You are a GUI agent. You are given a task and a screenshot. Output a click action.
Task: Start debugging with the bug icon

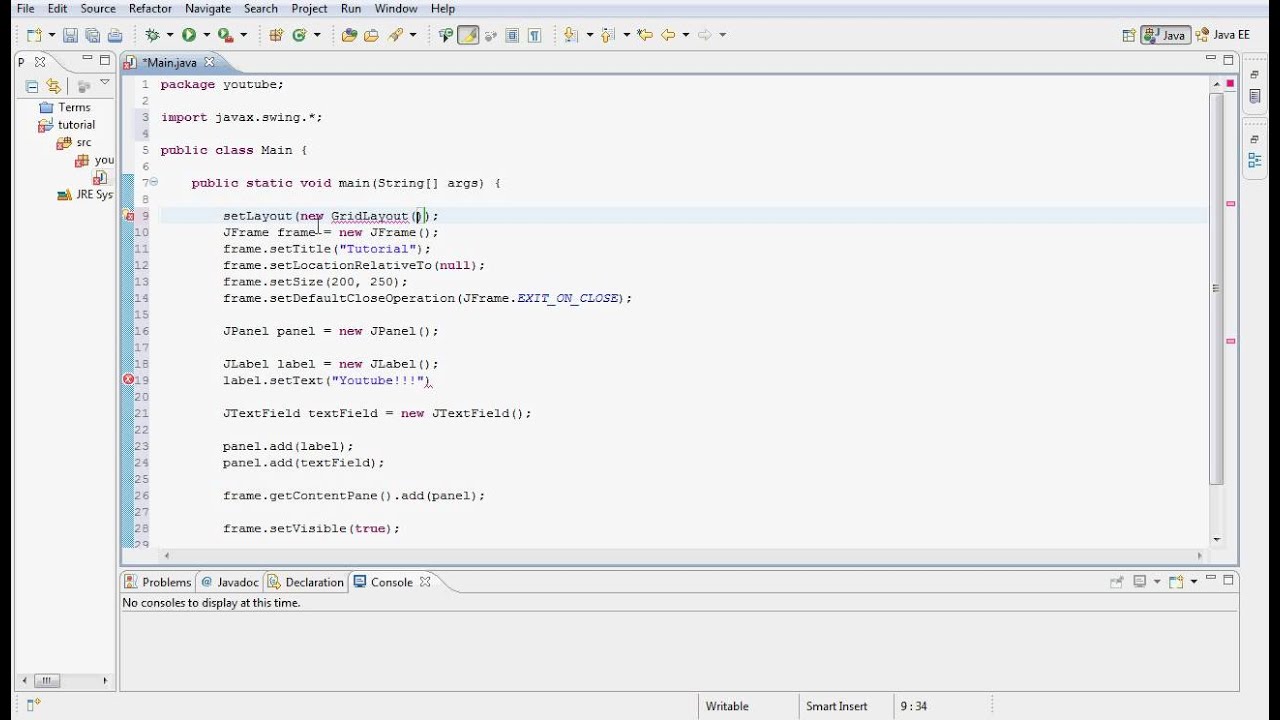pyautogui.click(x=152, y=35)
